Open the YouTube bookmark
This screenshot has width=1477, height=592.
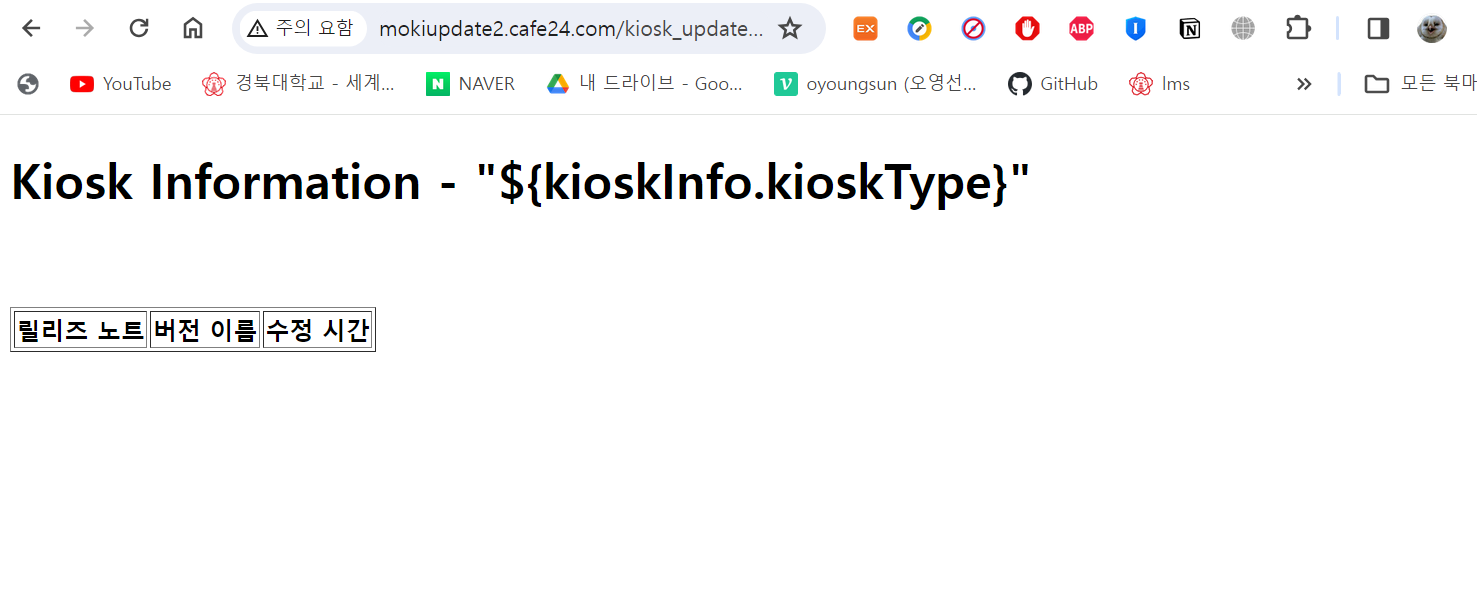(x=121, y=84)
